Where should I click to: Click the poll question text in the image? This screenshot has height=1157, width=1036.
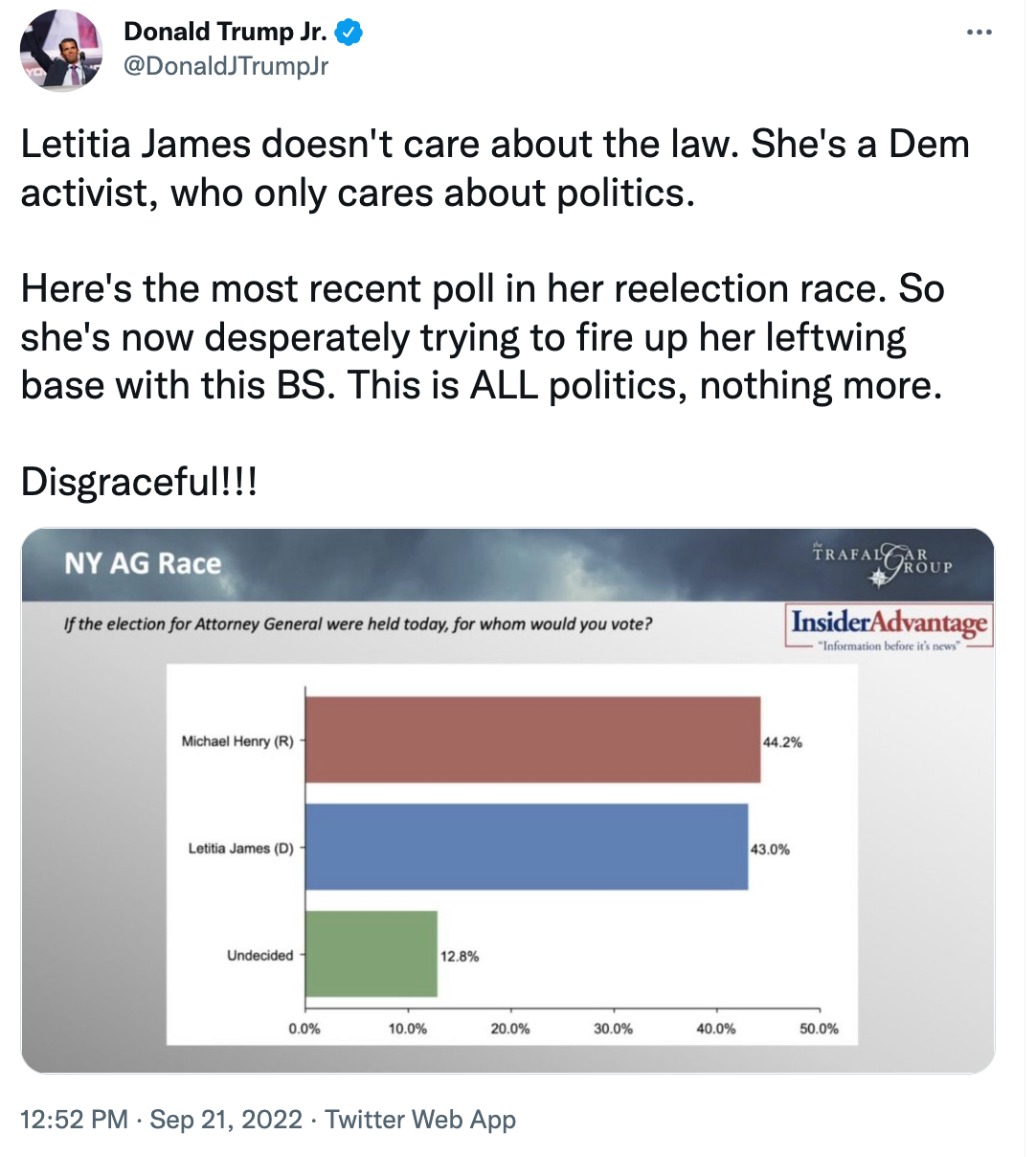[358, 624]
